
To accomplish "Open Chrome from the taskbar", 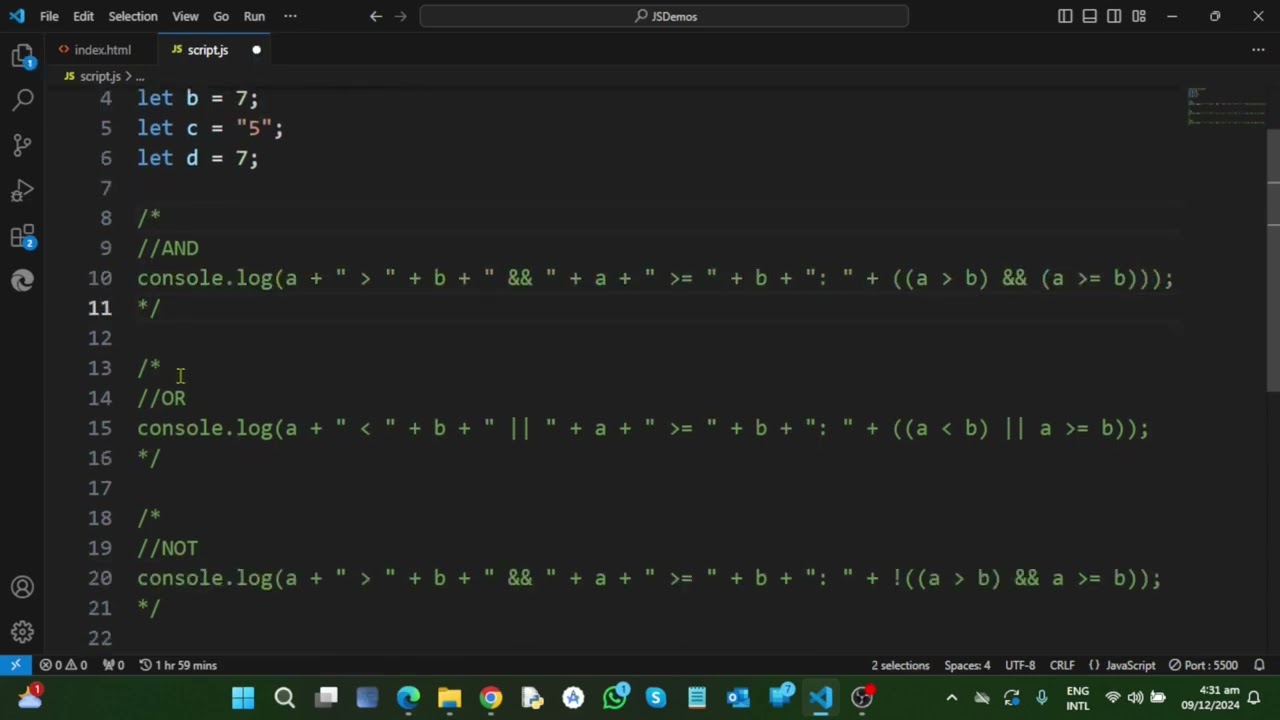I will click(491, 697).
